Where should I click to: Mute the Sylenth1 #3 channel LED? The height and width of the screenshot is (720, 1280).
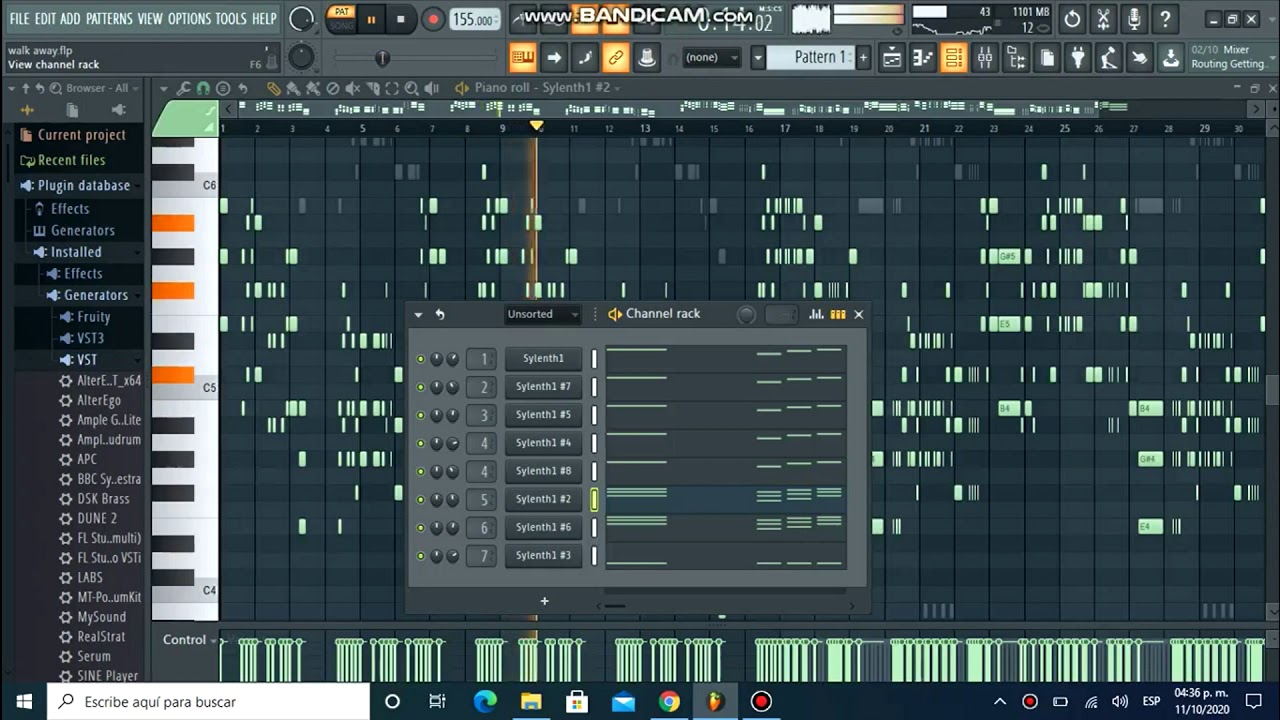pyautogui.click(x=420, y=555)
